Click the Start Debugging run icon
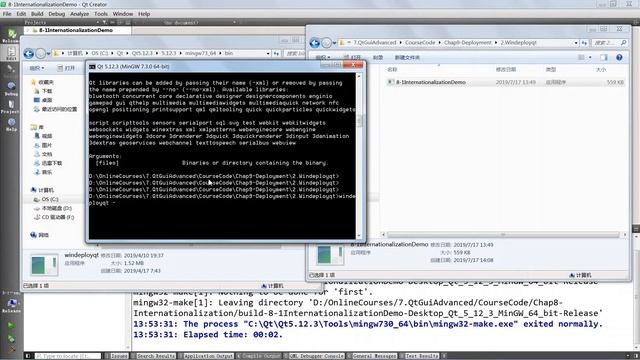The width and height of the screenshot is (640, 360). [x=11, y=338]
